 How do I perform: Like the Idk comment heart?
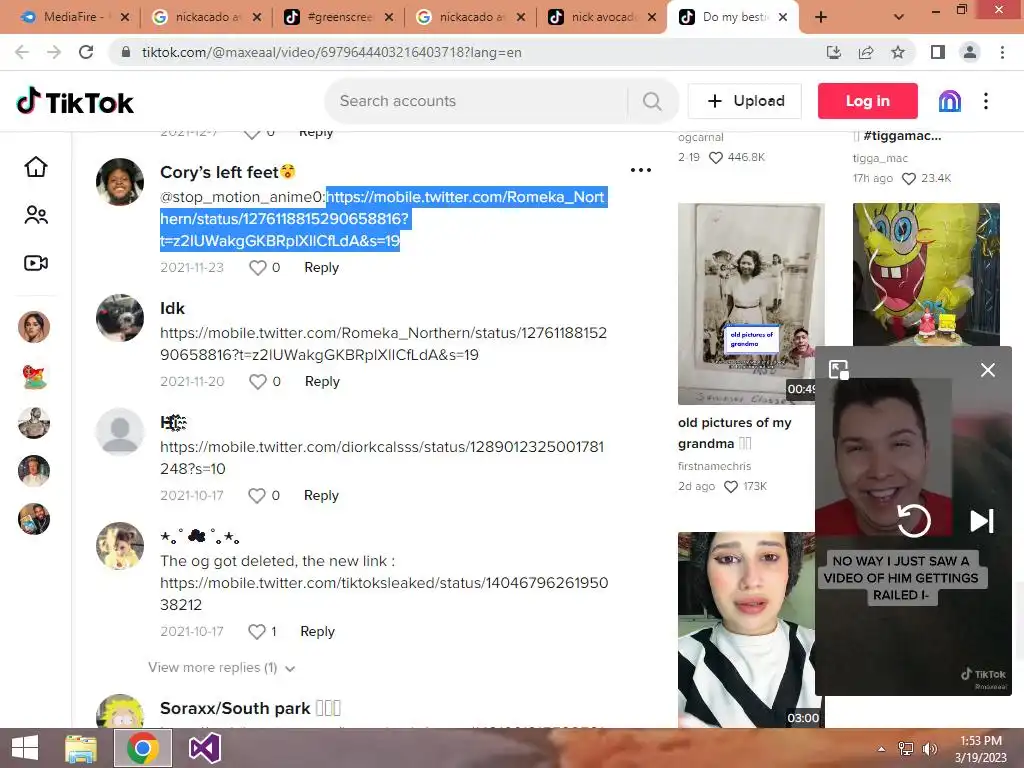[x=258, y=381]
